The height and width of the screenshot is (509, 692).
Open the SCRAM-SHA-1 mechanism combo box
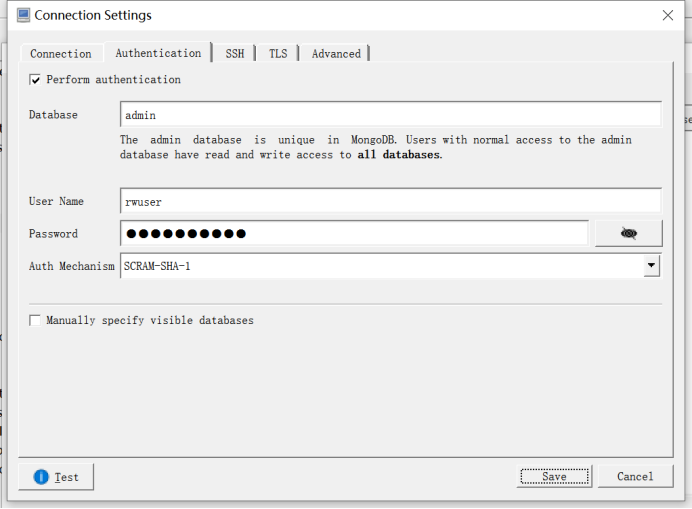pos(380,266)
